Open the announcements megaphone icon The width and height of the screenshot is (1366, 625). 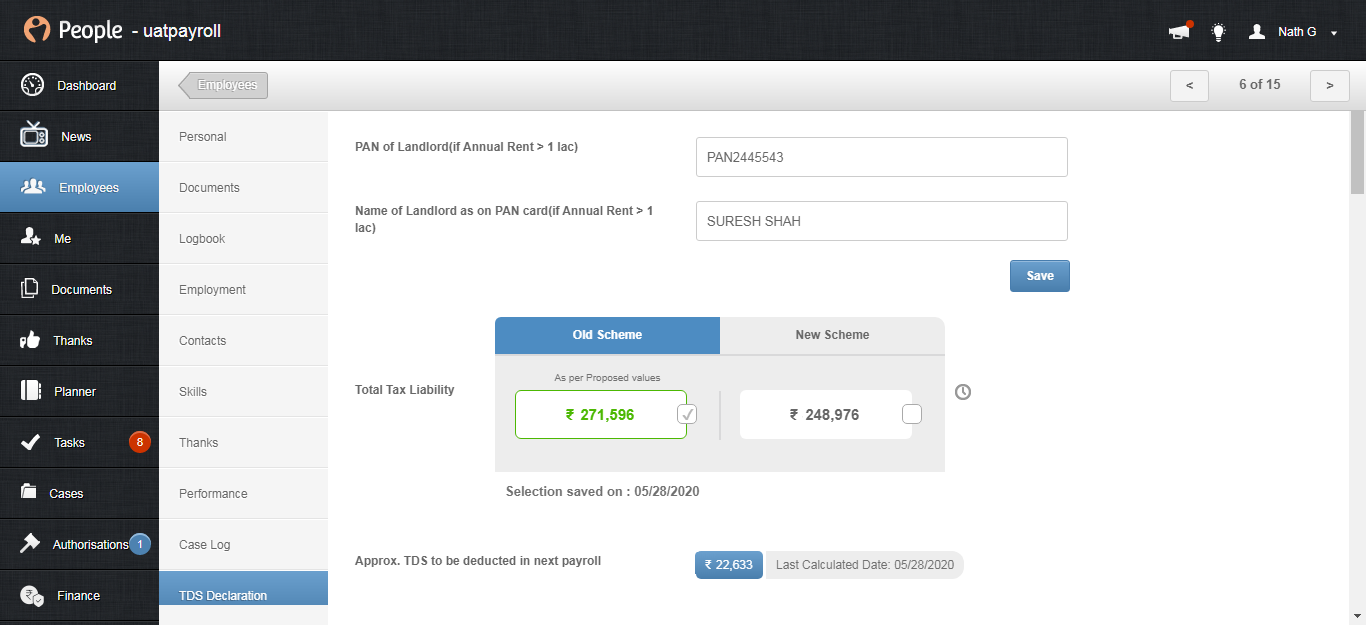click(x=1180, y=31)
